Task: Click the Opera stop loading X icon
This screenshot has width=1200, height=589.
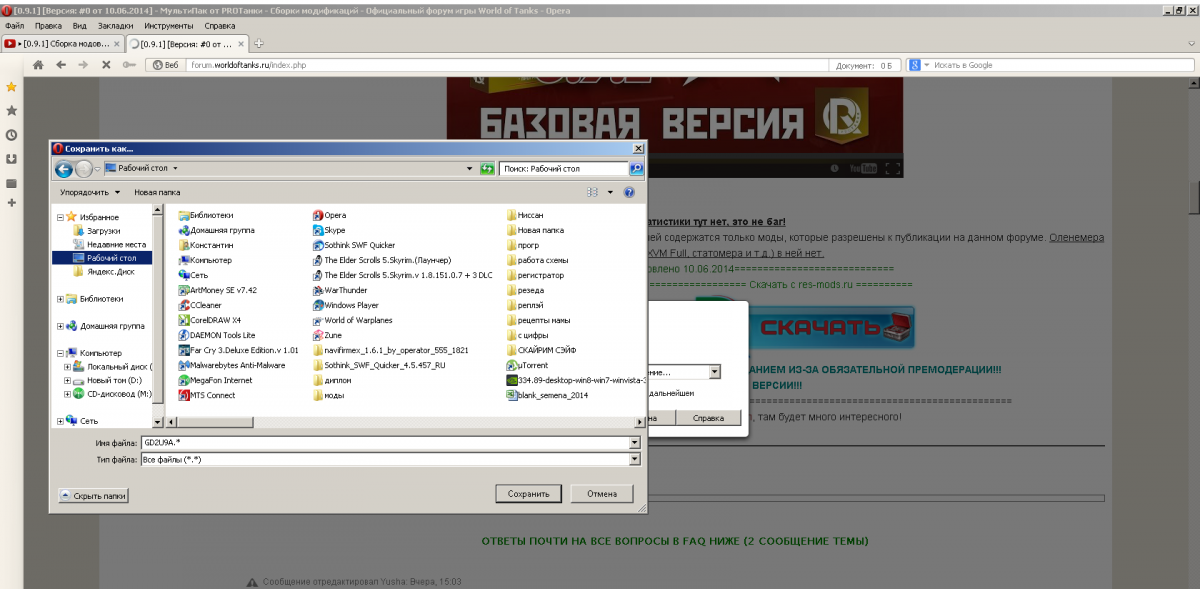Action: (x=106, y=65)
